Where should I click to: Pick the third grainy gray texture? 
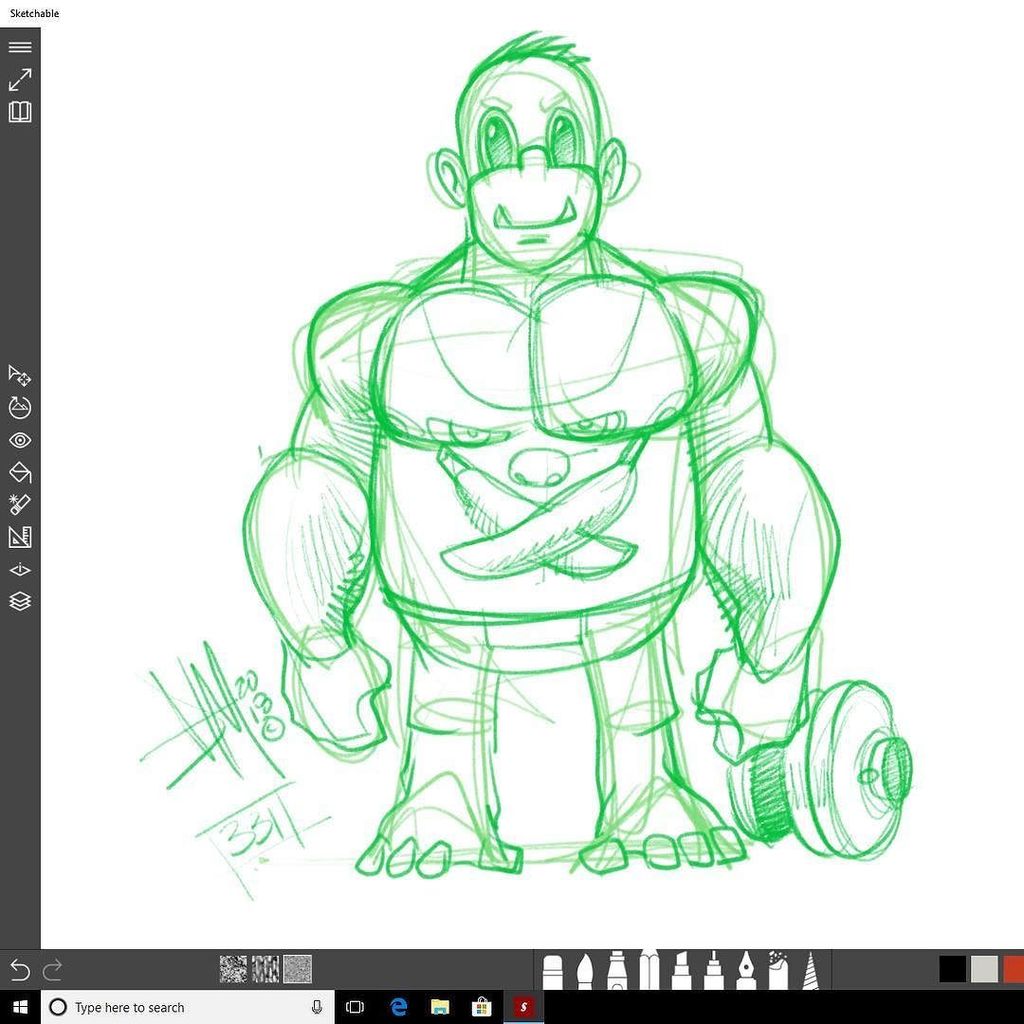click(297, 969)
